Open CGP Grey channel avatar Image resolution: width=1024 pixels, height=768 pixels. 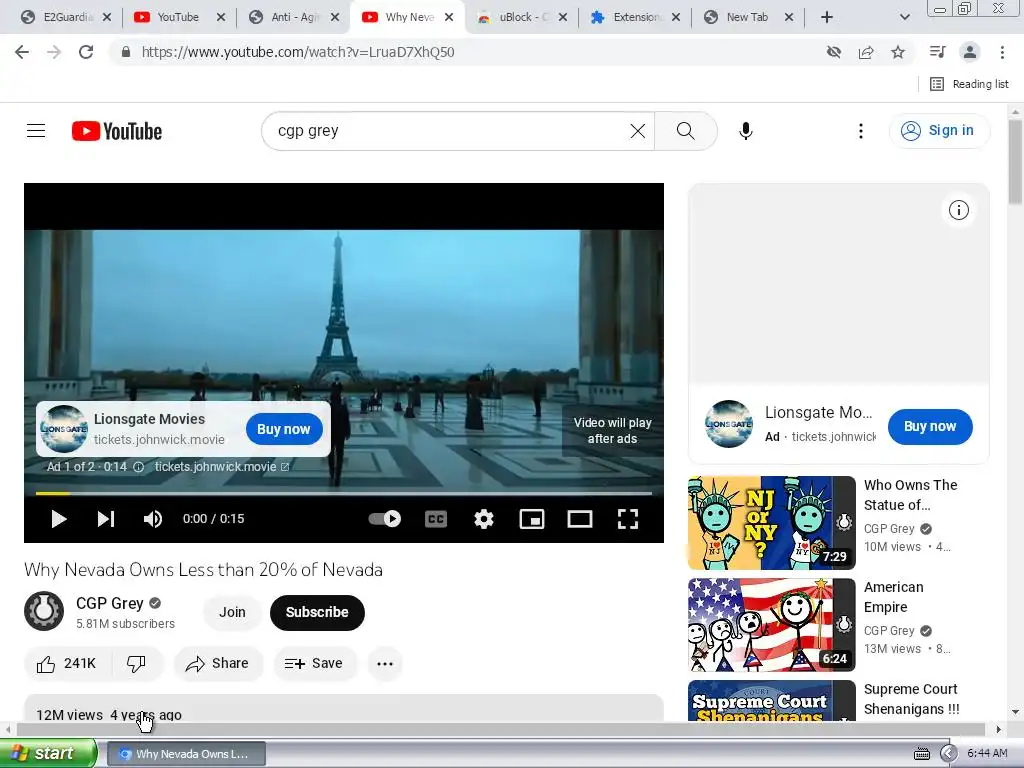(44, 611)
